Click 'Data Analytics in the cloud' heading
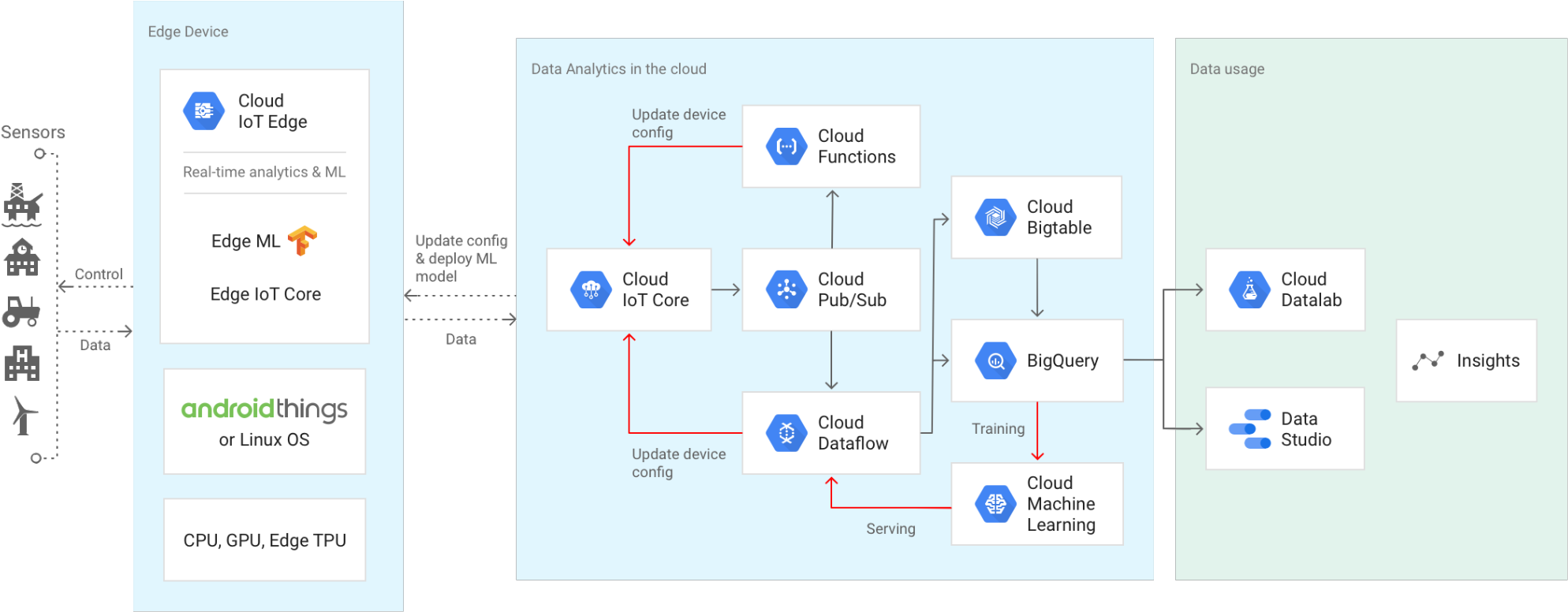The image size is (1568, 612). point(618,69)
